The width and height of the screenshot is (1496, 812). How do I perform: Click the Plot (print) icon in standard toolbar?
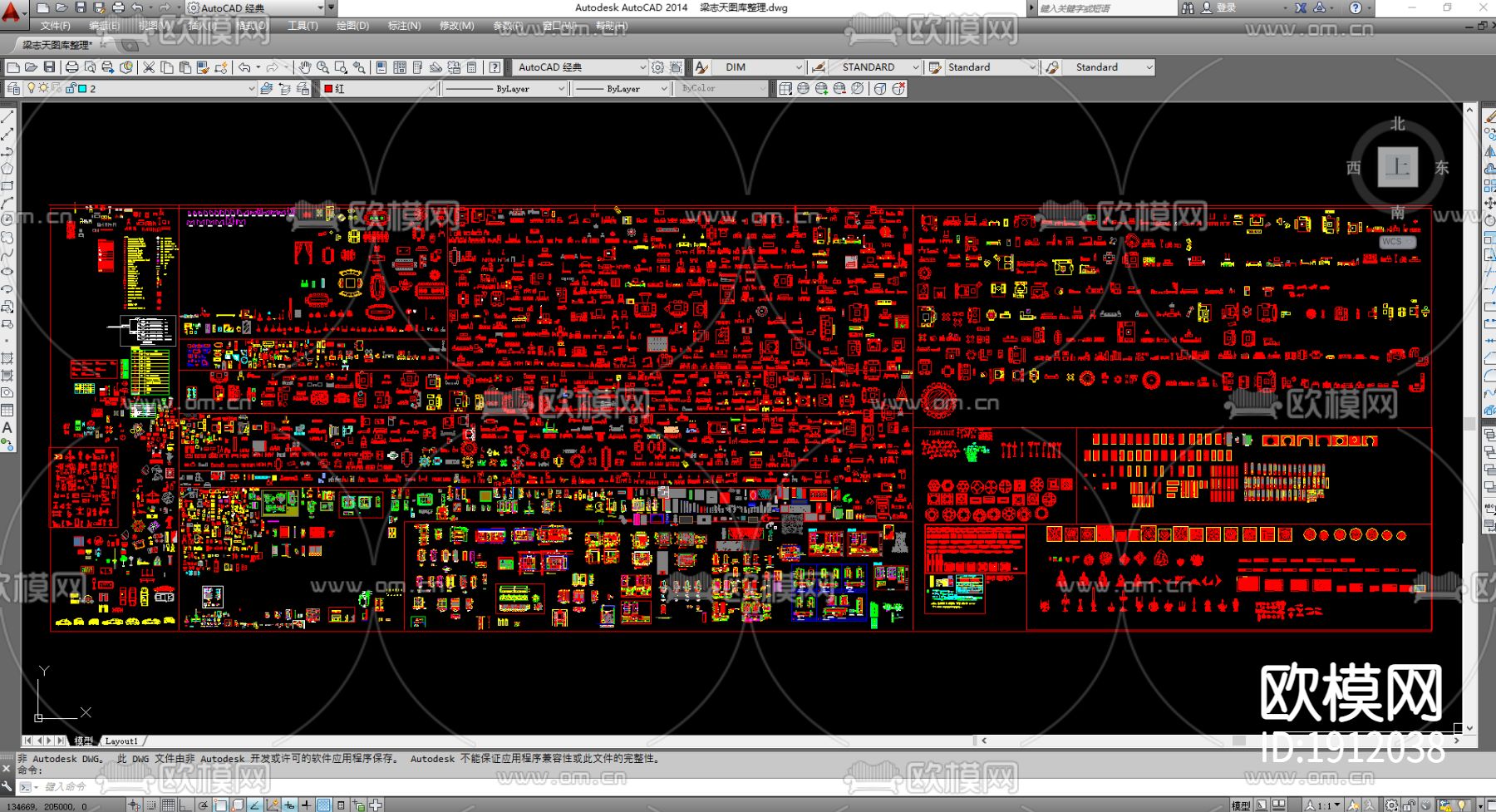click(x=71, y=67)
